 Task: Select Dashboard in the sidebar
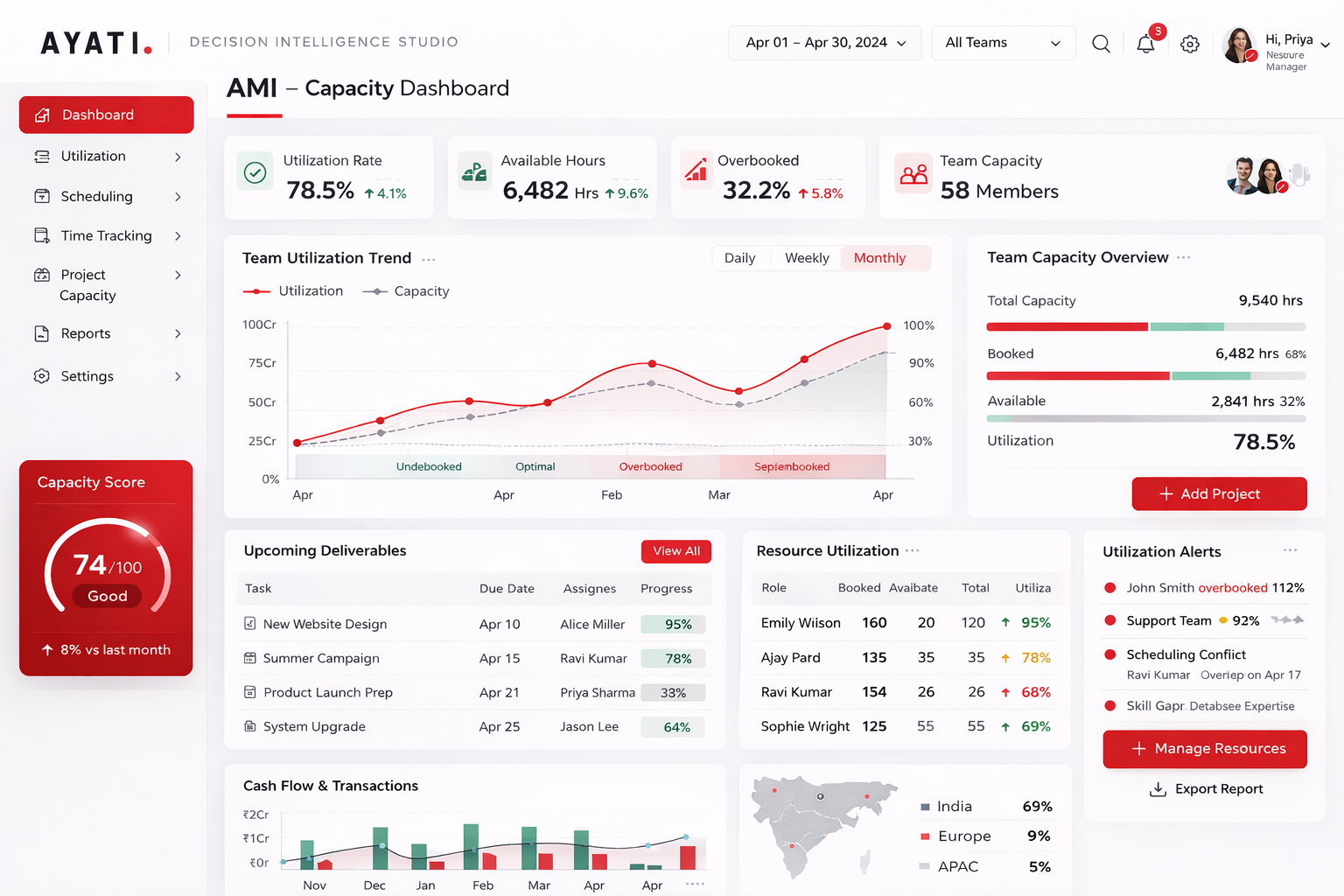(107, 115)
